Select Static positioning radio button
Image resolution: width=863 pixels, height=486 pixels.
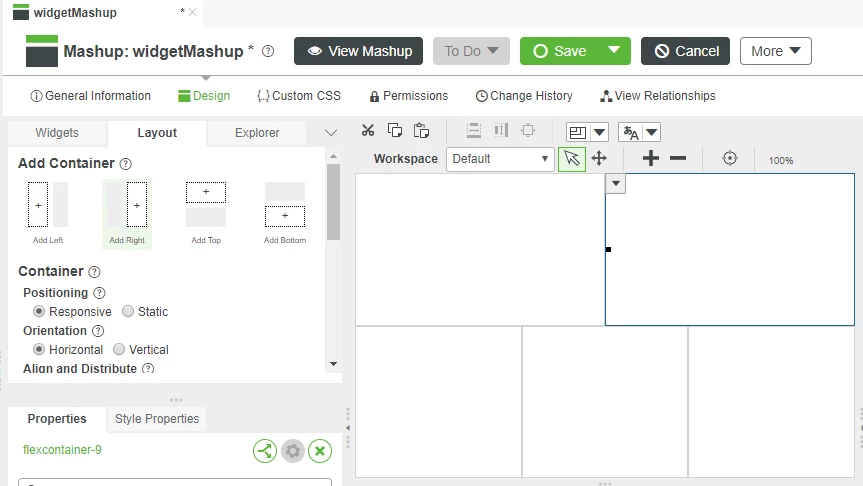(128, 312)
